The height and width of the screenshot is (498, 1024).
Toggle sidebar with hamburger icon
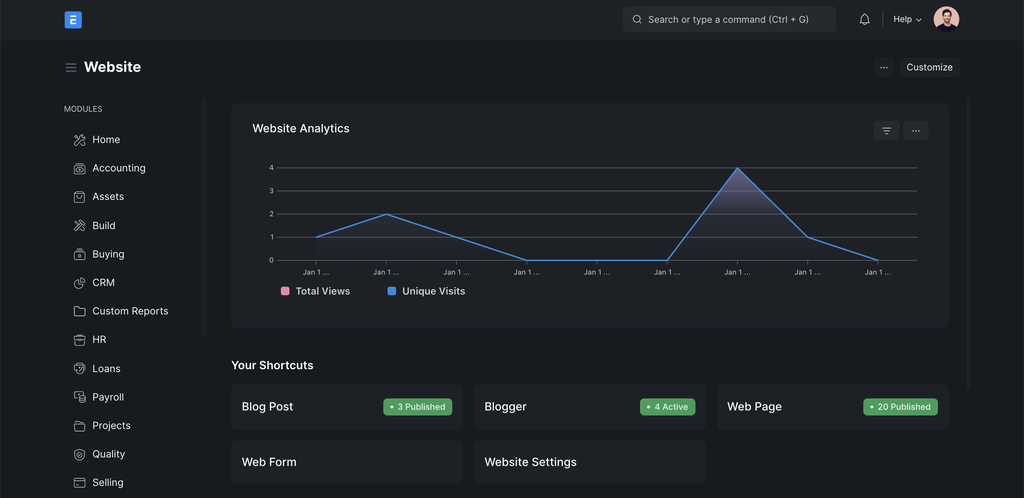tap(71, 68)
